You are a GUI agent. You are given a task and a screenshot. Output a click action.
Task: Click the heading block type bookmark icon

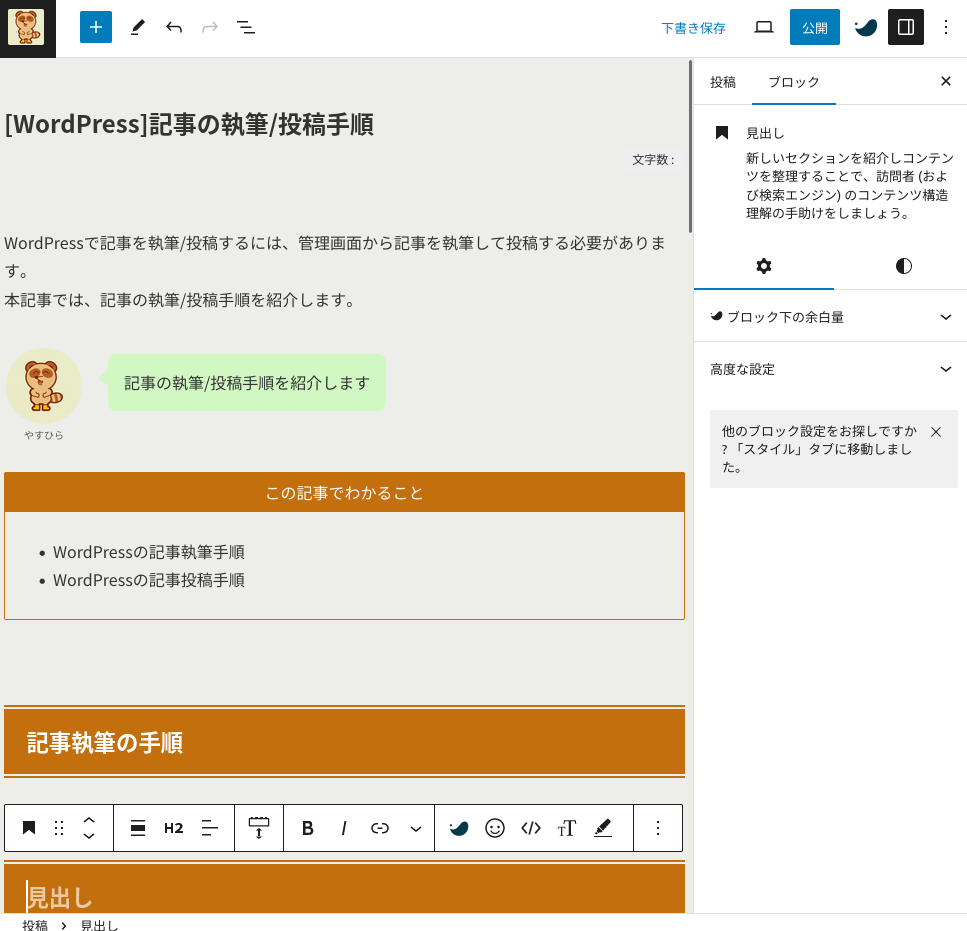click(28, 828)
